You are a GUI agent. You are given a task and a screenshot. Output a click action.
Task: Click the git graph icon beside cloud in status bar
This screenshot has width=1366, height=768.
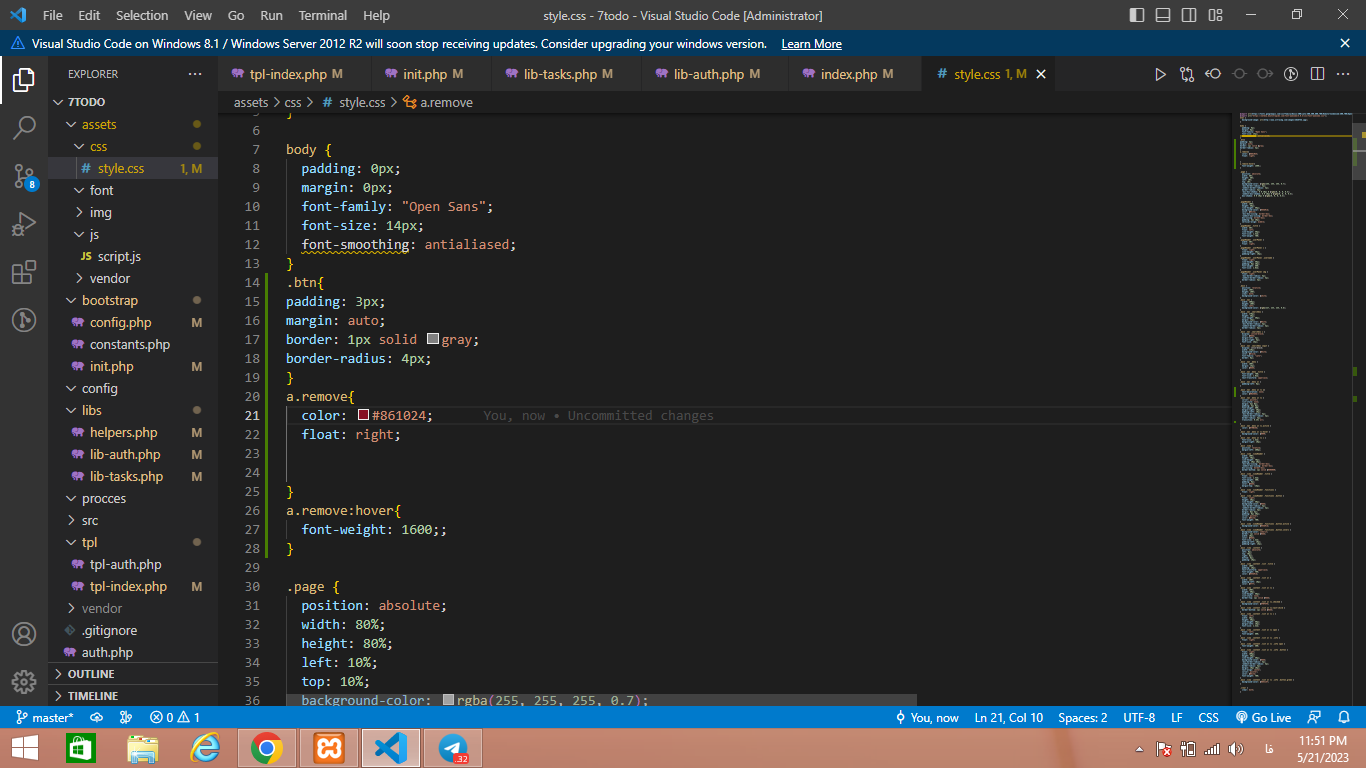click(126, 718)
